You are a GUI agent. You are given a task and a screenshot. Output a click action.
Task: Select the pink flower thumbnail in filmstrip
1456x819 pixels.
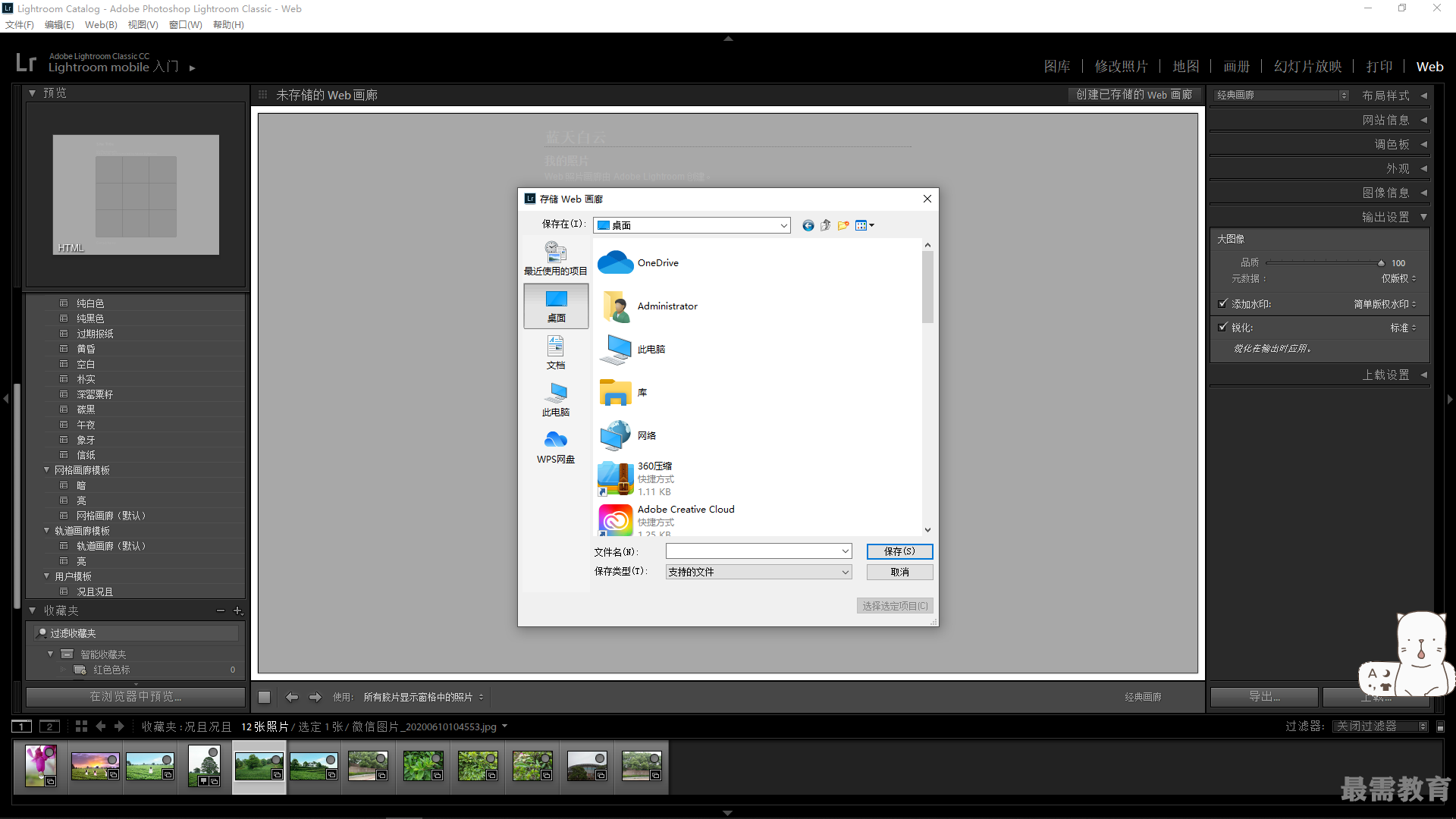click(x=40, y=766)
